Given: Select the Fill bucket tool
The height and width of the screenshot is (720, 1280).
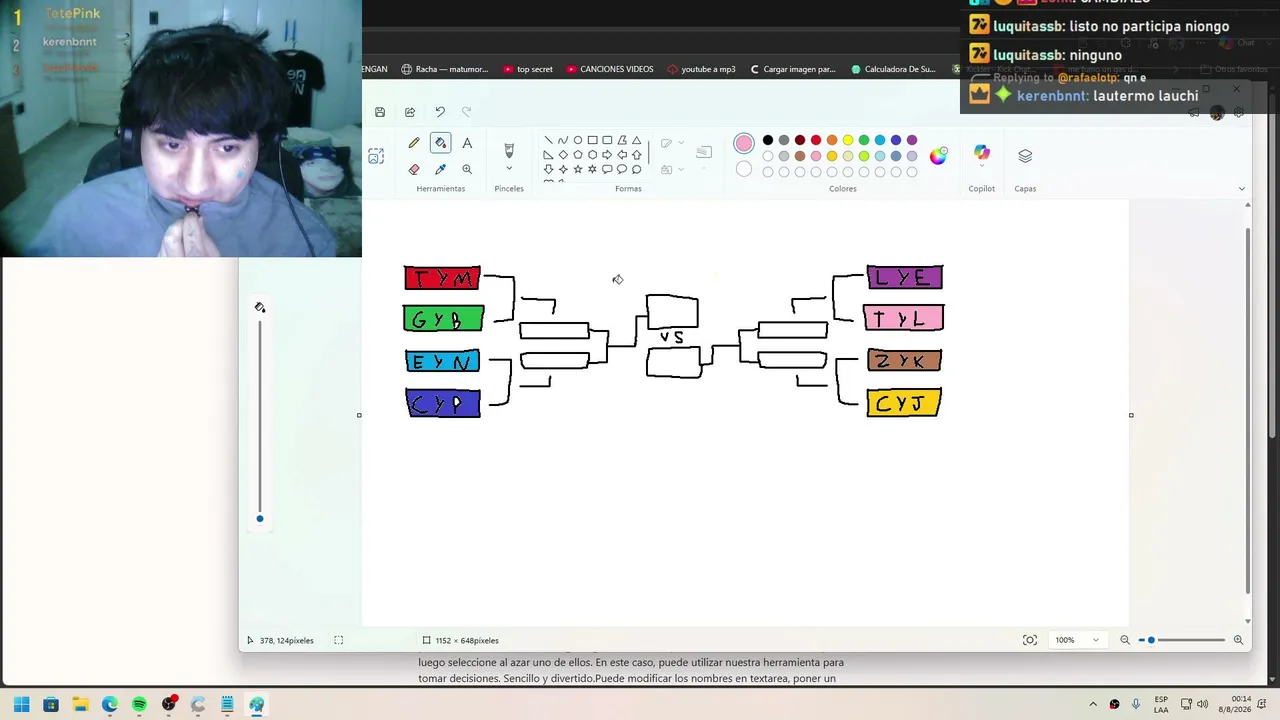Looking at the screenshot, I should (x=440, y=143).
